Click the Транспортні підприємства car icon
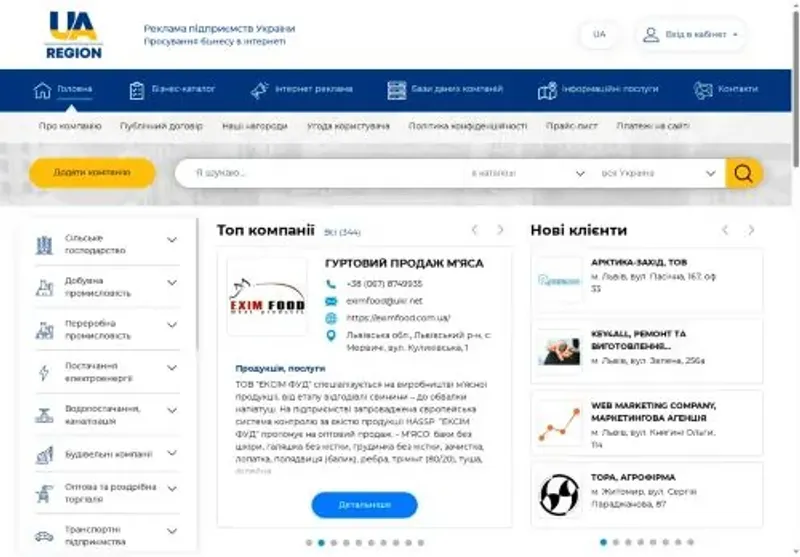Screen dimensions: 800x557 (x=44, y=536)
